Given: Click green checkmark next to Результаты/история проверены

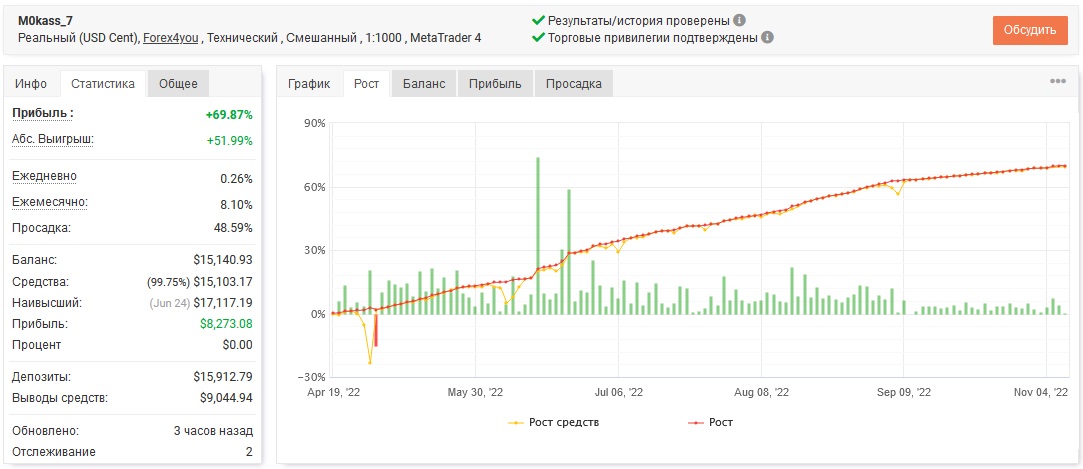Looking at the screenshot, I should coord(539,20).
